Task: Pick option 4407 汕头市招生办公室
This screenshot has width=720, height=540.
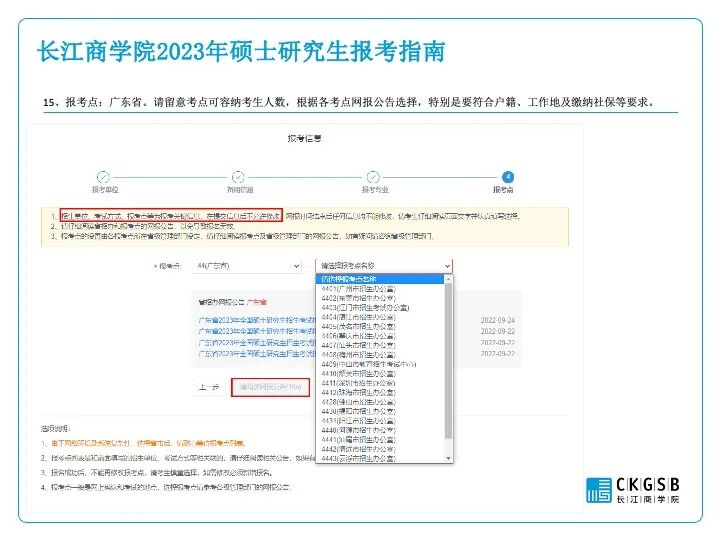Action: [x=359, y=345]
